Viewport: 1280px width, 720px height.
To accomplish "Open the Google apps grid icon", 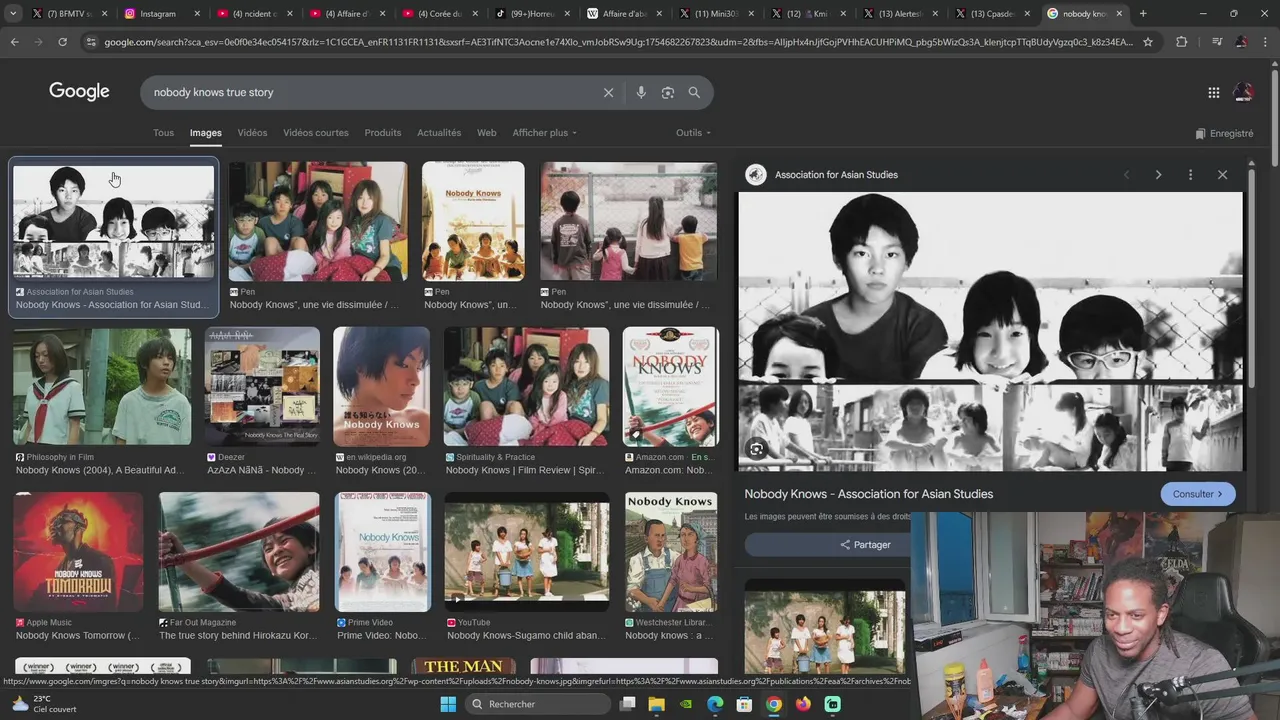I will click(1213, 92).
